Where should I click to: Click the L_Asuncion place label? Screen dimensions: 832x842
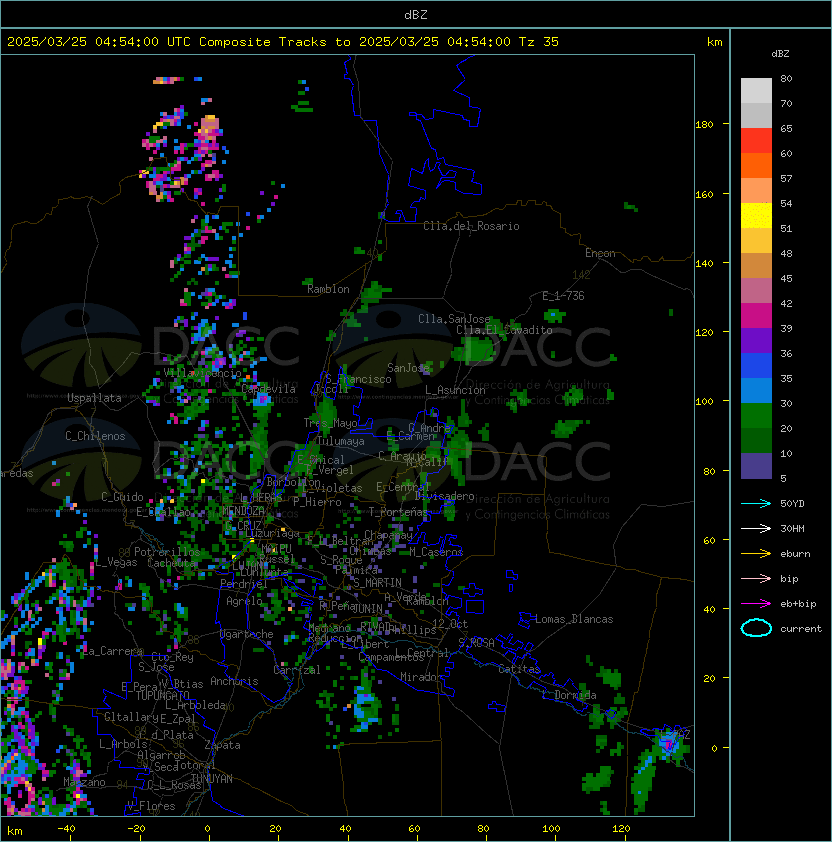tap(455, 390)
